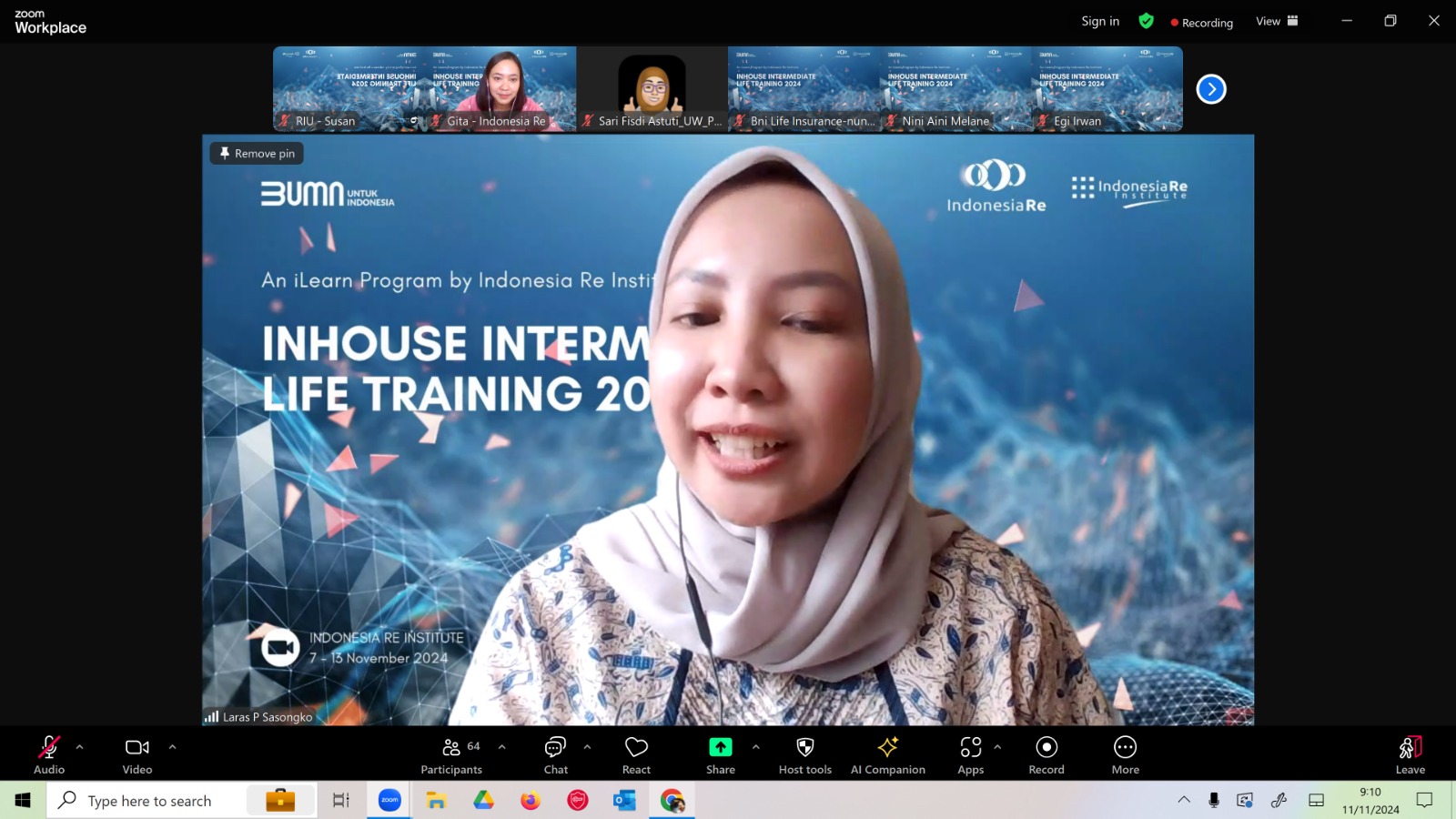Expand participants options caret
The height and width of the screenshot is (819, 1456).
point(501,747)
